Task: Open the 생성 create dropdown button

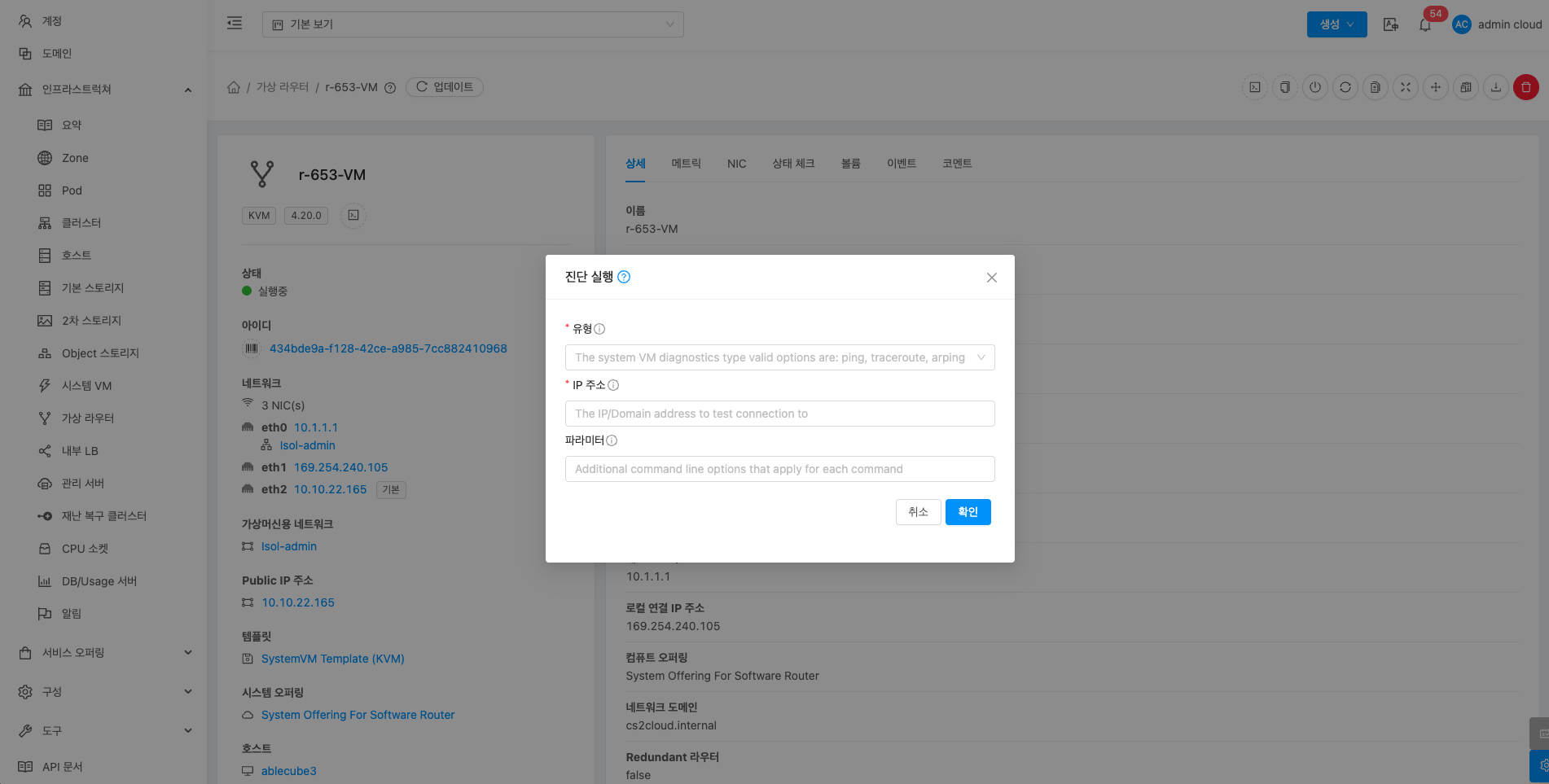Action: tap(1336, 24)
